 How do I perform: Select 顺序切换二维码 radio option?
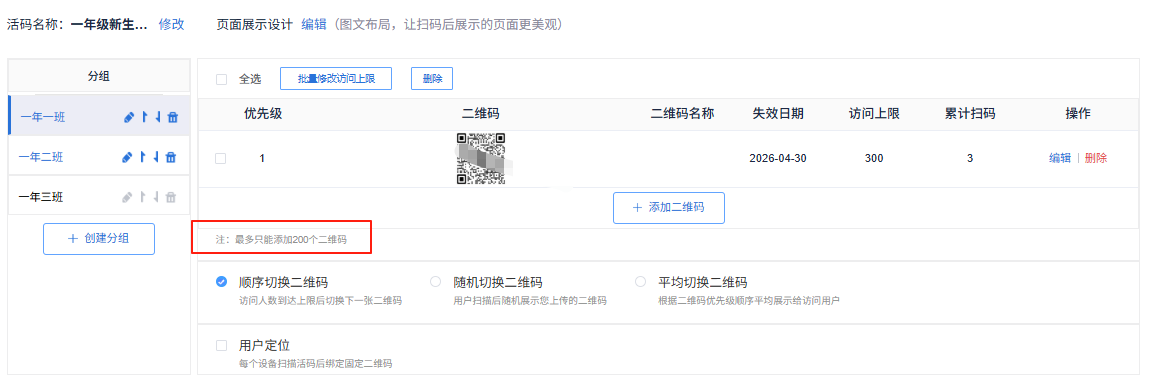coord(221,281)
